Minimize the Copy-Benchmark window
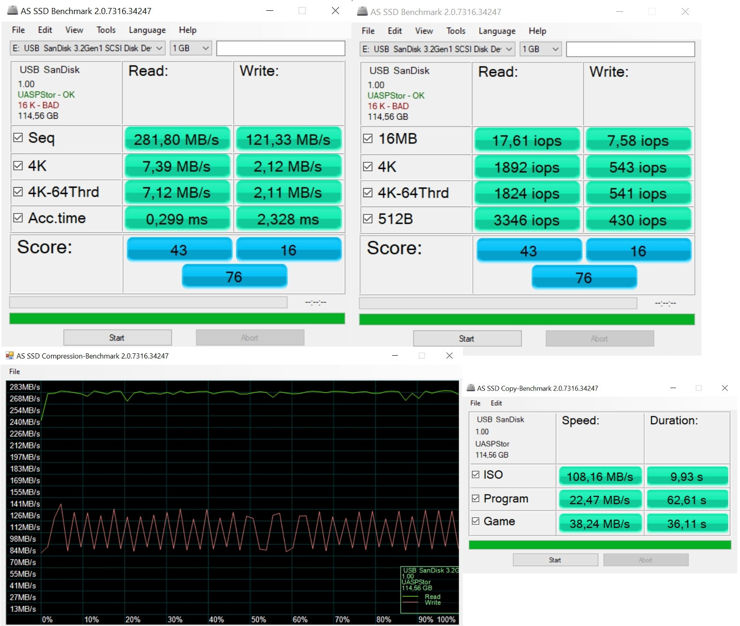 673,388
